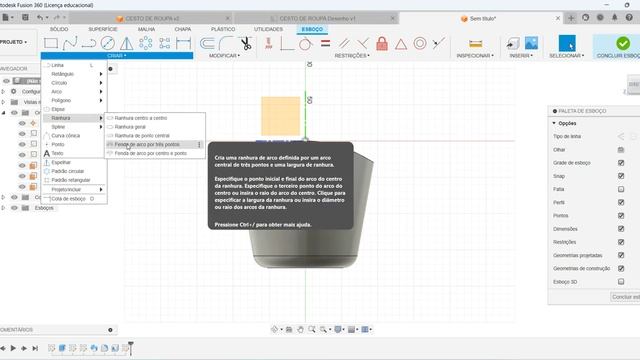
Task: Open the RESTRIÇÕES dropdown
Action: (352, 56)
